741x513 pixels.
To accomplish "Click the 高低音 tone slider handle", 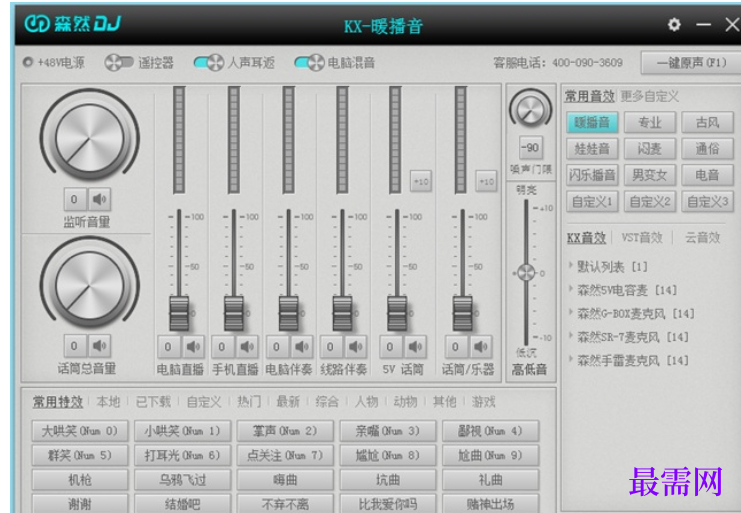I will click(526, 273).
